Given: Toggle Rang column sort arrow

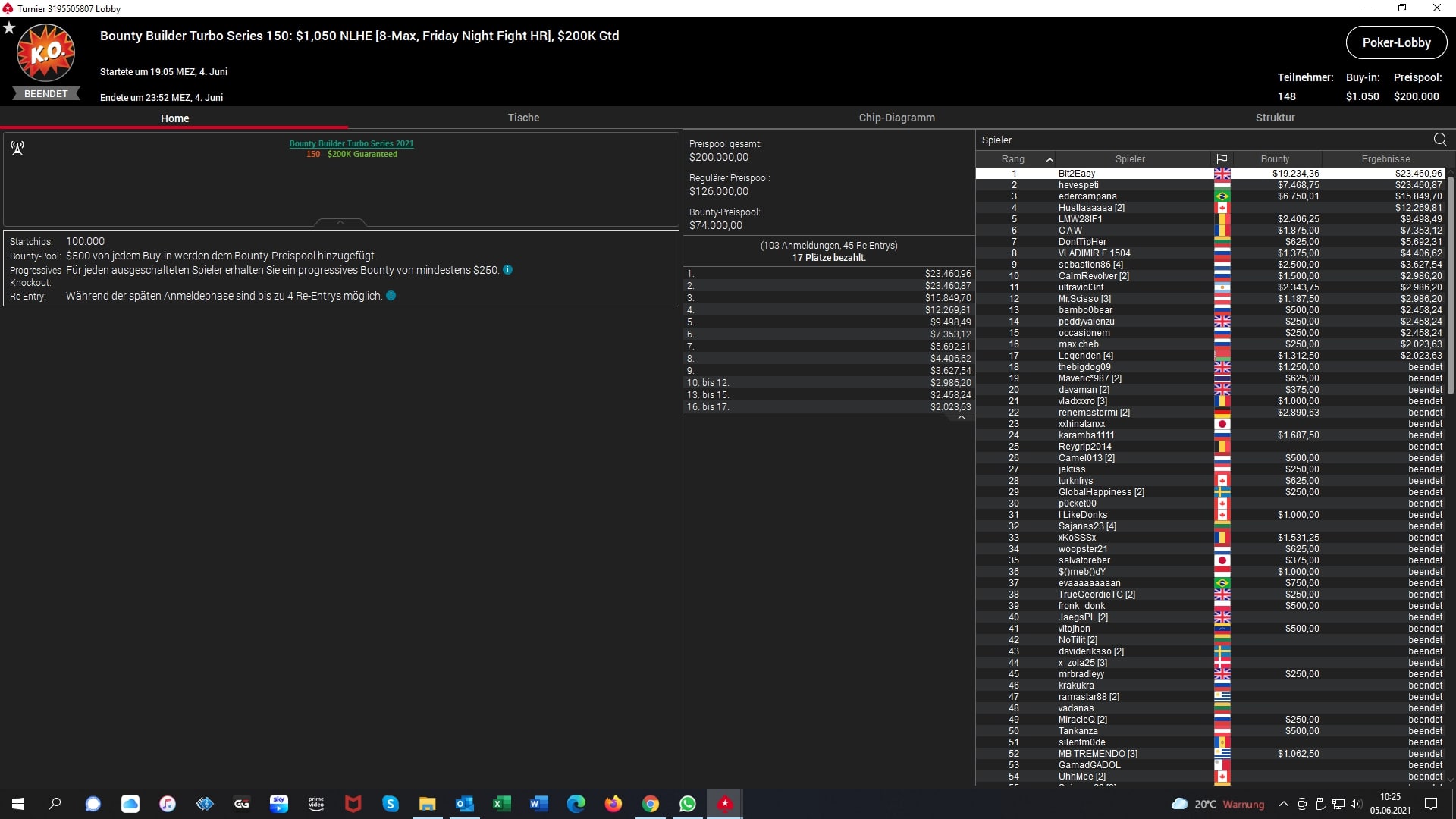Looking at the screenshot, I should [1050, 159].
